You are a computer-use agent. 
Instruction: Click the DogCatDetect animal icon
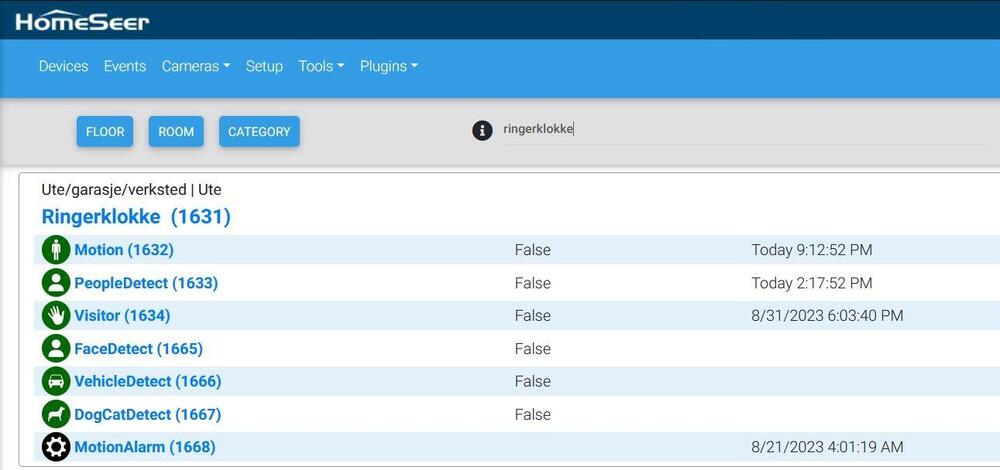[56, 414]
